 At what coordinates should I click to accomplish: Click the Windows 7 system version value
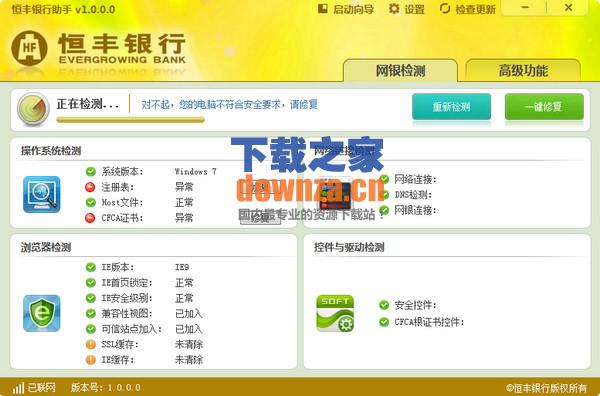tap(196, 171)
